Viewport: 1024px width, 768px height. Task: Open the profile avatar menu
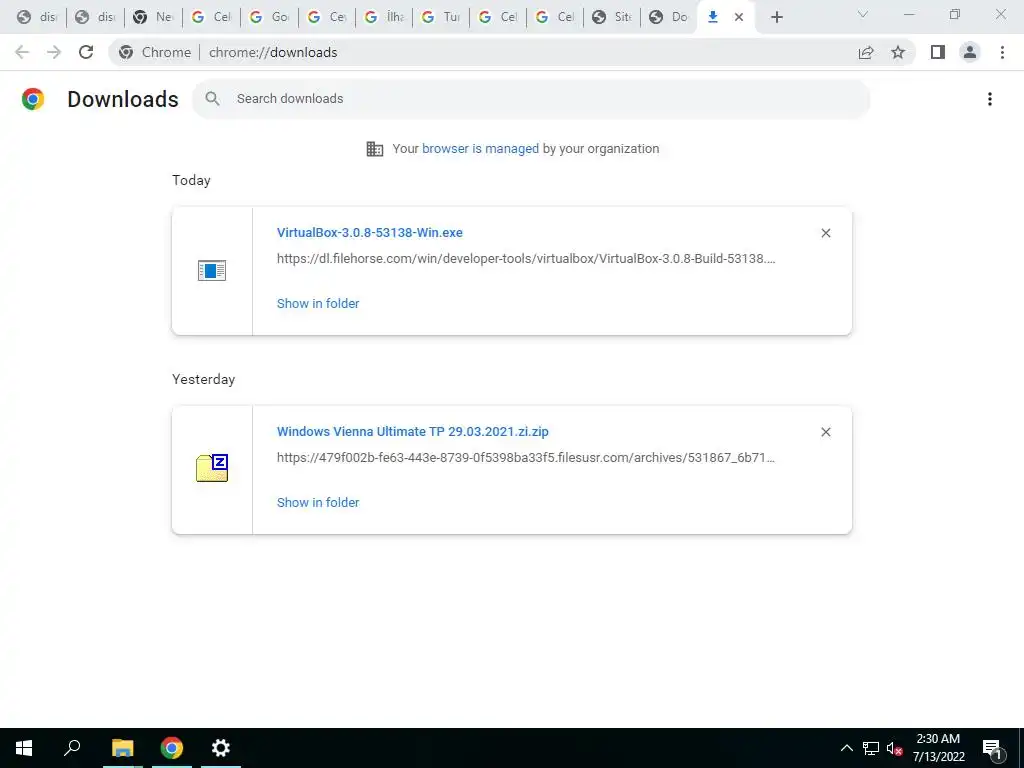pos(970,52)
